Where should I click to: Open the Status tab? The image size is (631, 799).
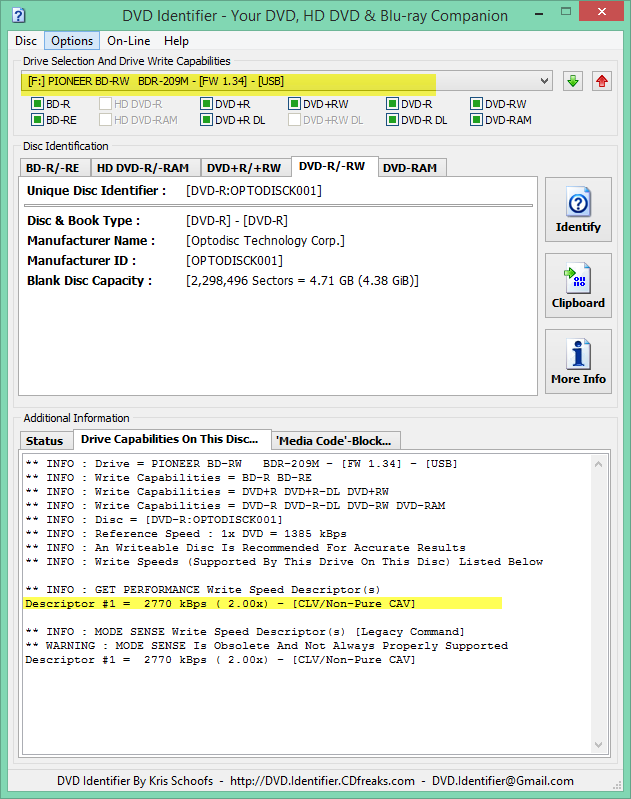[x=44, y=441]
